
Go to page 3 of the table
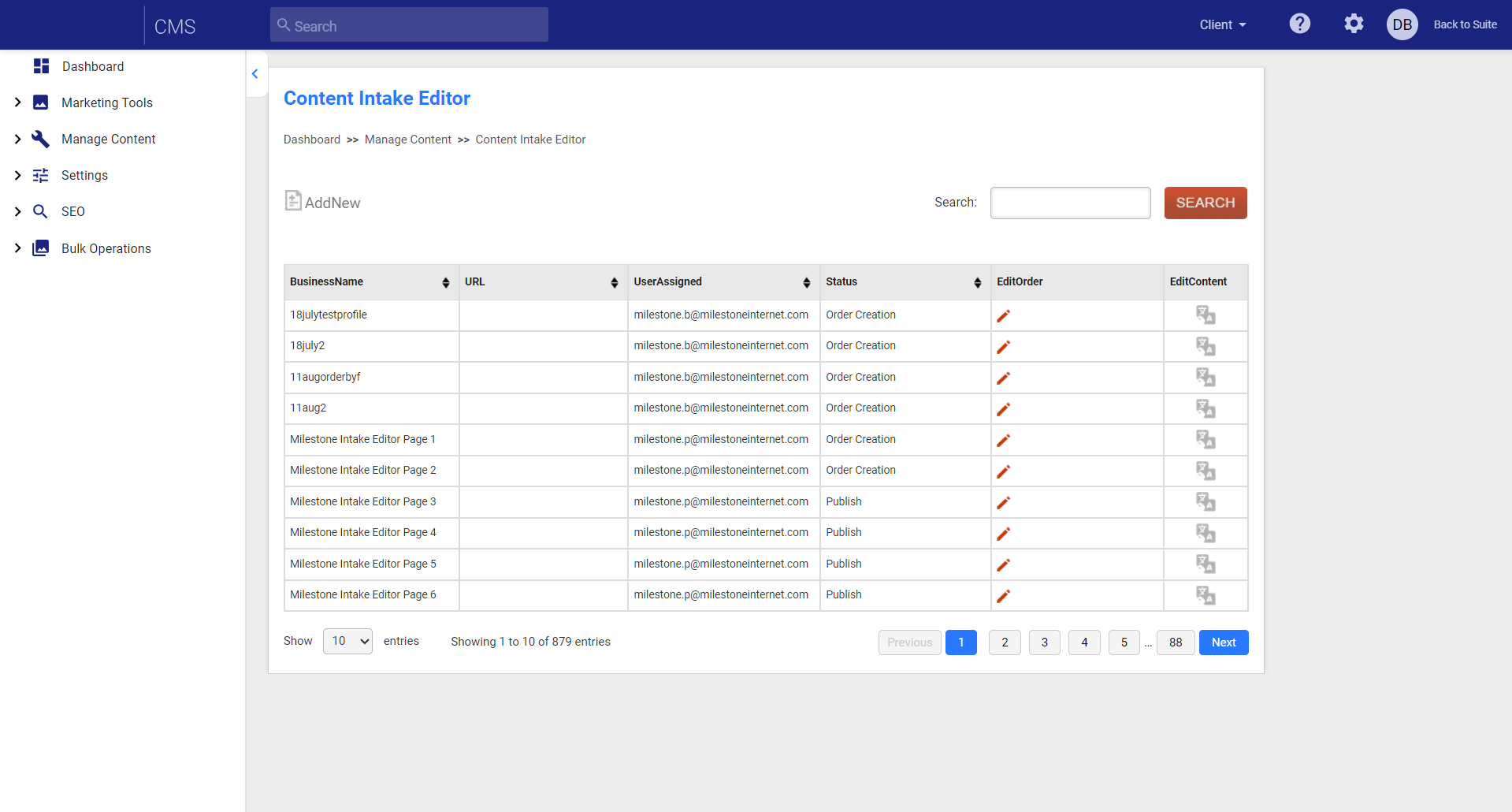point(1045,643)
